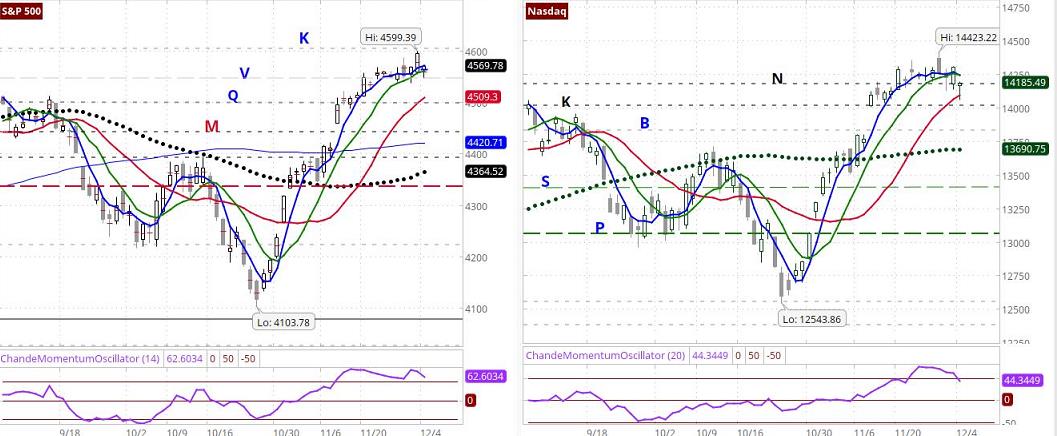Click the -50 box in the S&P oscillator header

pyautogui.click(x=247, y=359)
